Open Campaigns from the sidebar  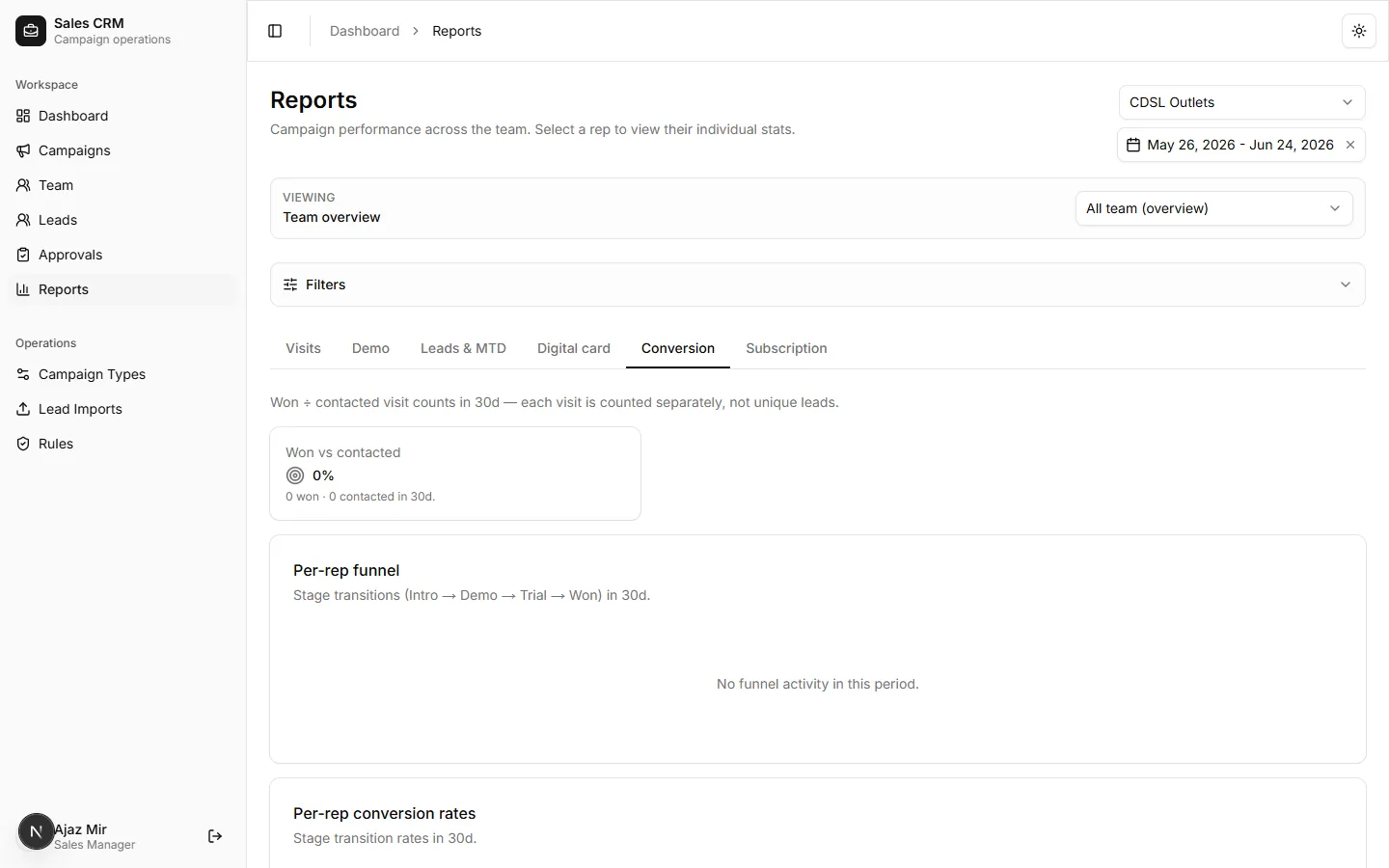(x=123, y=150)
